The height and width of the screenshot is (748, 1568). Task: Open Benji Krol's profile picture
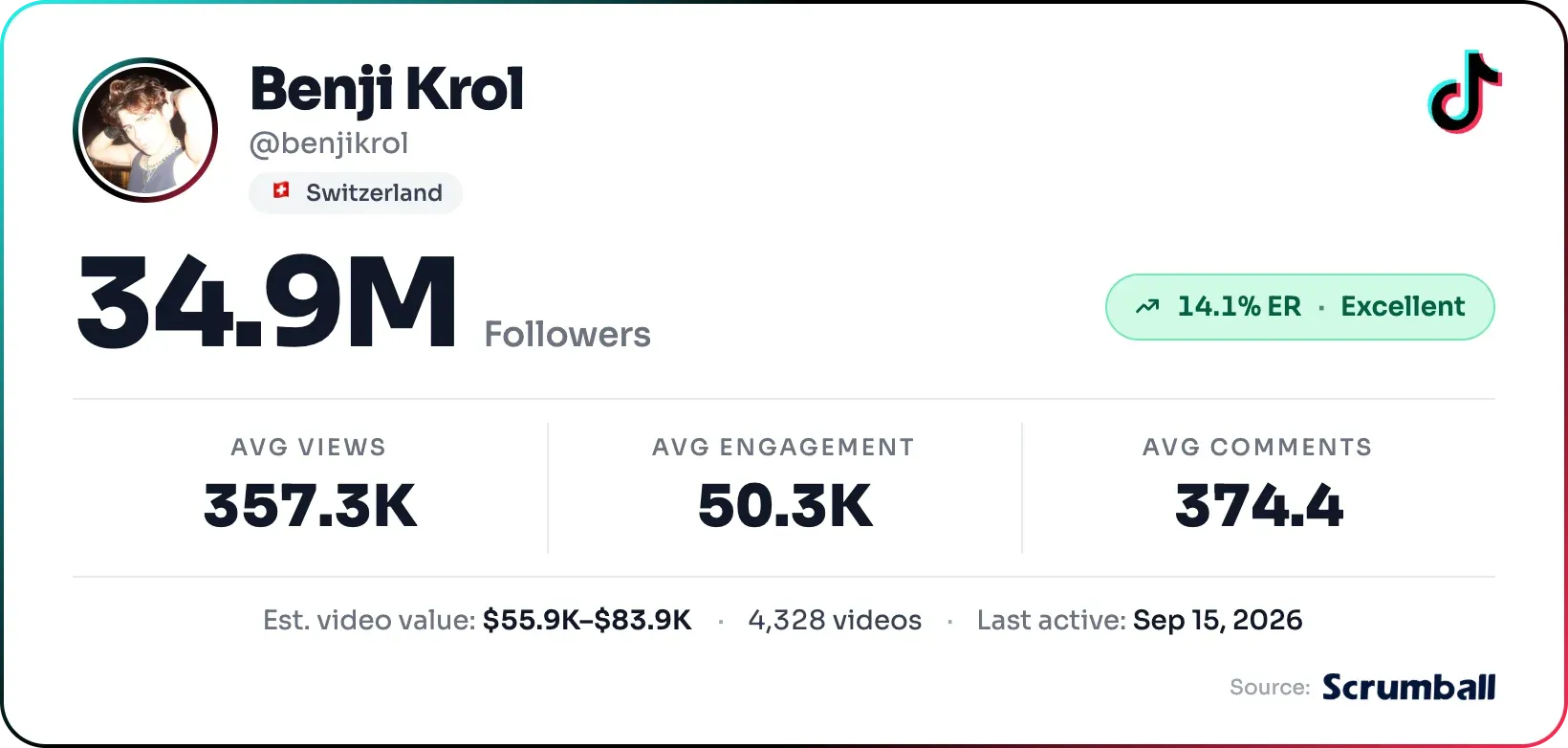[145, 130]
